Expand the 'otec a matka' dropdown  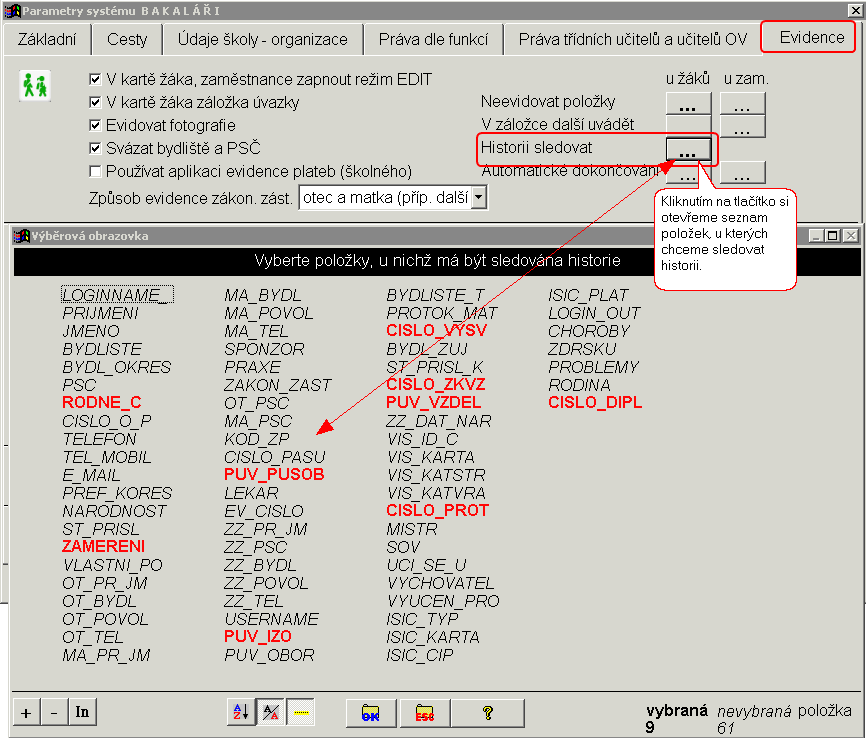[479, 197]
